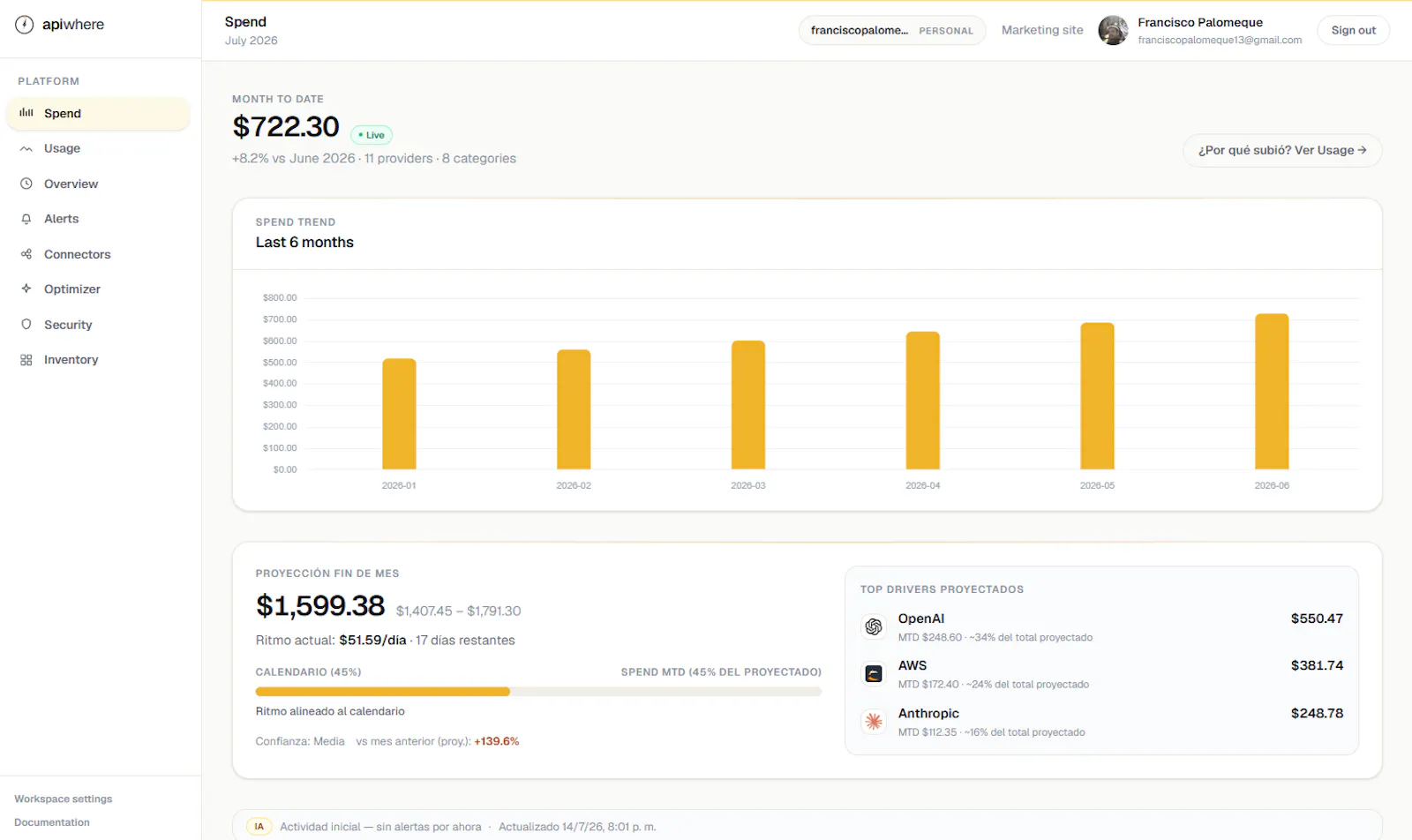Click the OpenAI provider logo

click(x=874, y=626)
